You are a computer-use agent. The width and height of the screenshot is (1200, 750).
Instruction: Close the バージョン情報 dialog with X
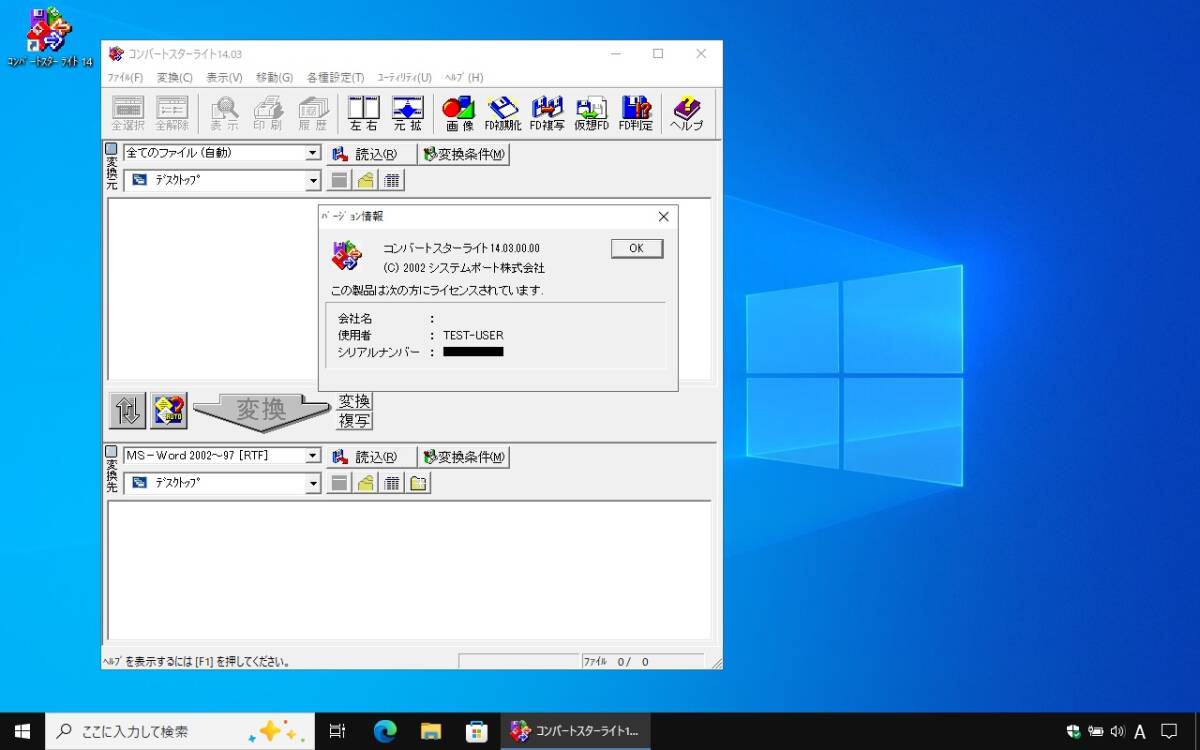point(663,216)
